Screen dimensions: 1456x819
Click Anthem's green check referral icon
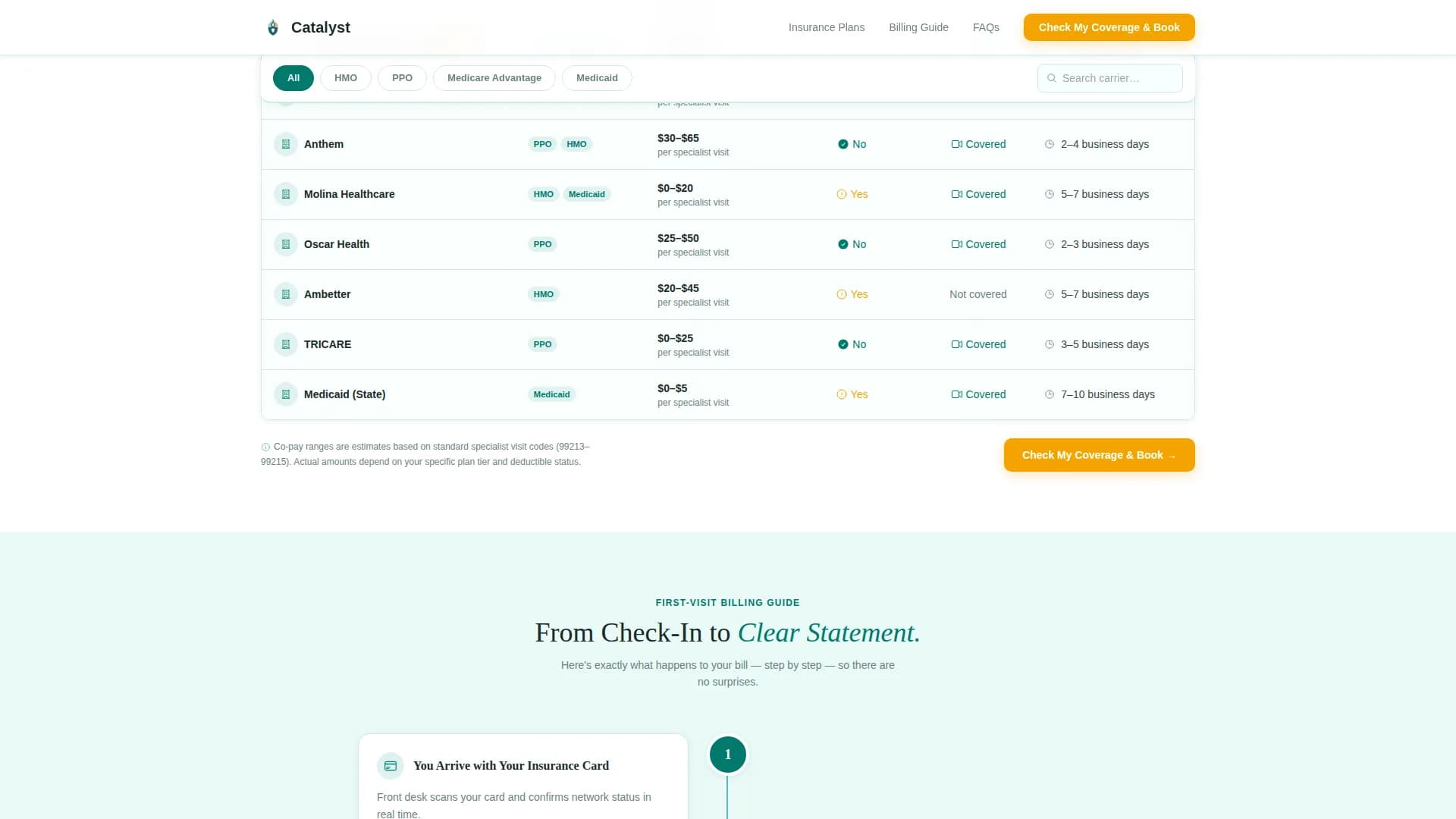coord(843,144)
